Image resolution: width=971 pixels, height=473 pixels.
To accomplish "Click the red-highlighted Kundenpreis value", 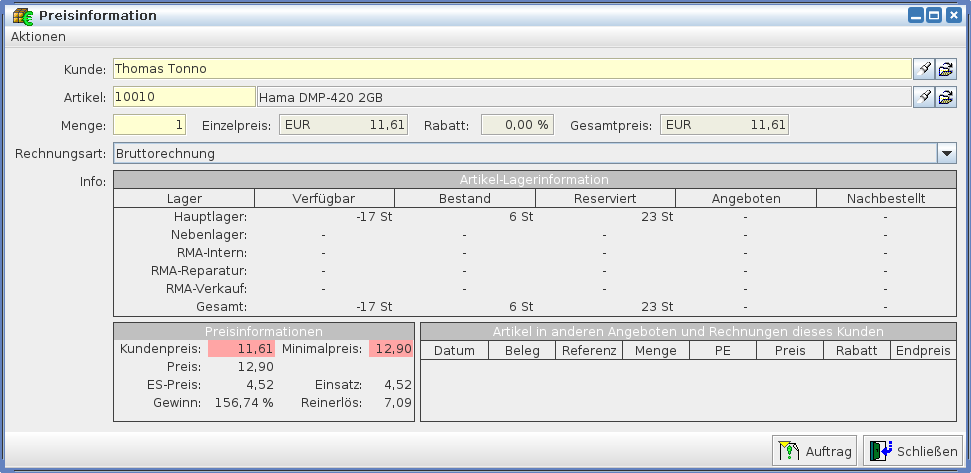I will 241,348.
